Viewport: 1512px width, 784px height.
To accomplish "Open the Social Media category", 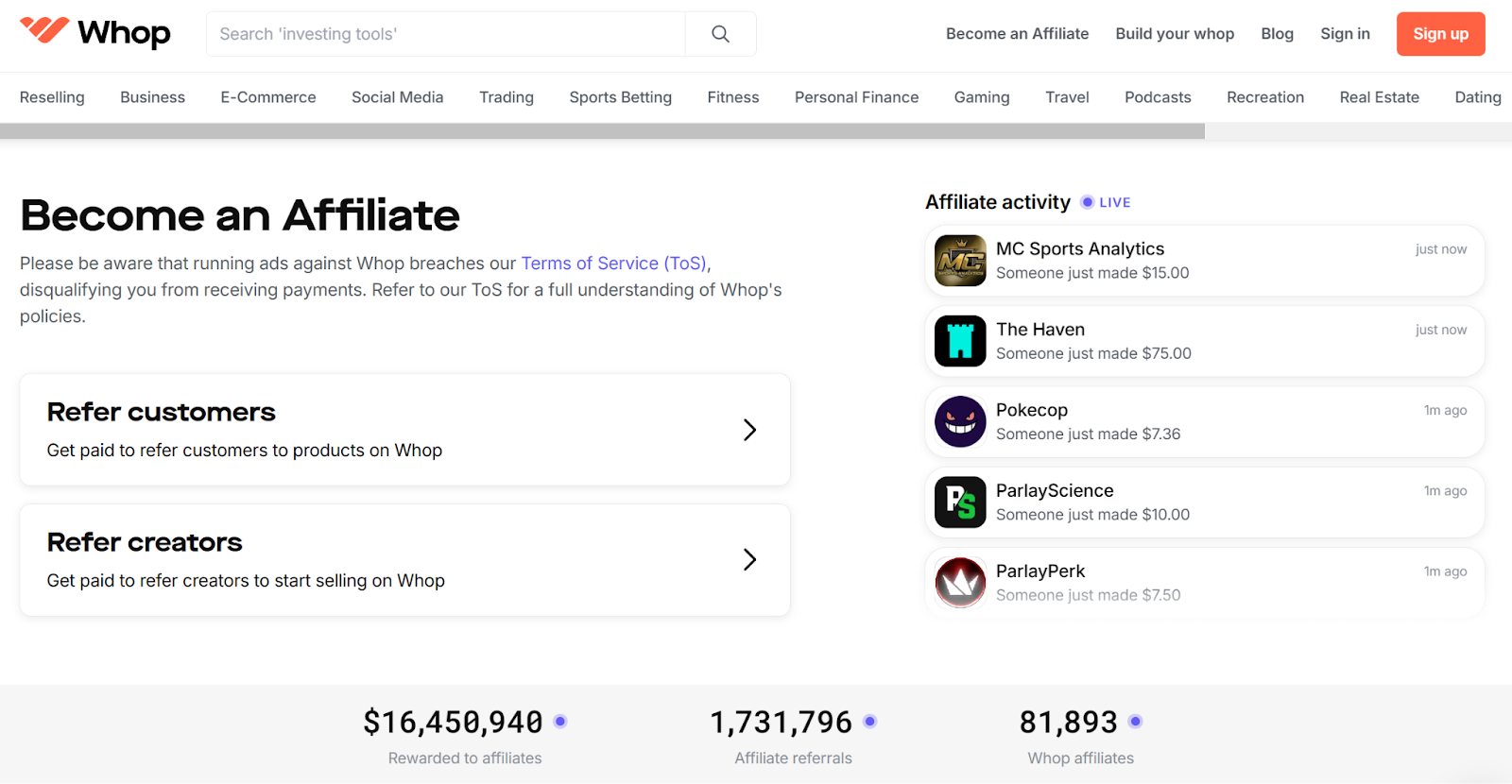I will point(397,97).
